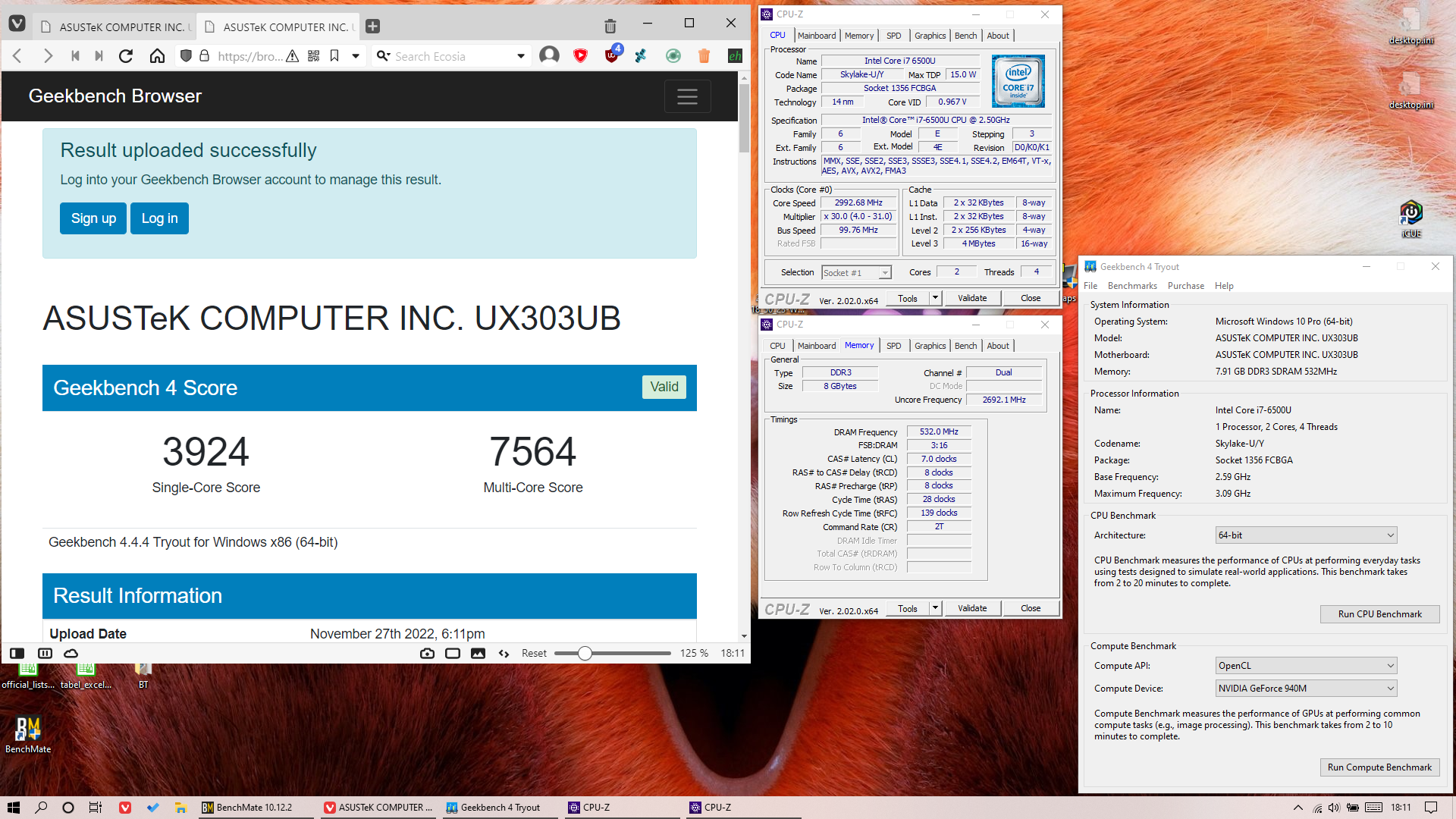The height and width of the screenshot is (819, 1456).
Task: Show site security padlock info
Action: (204, 56)
